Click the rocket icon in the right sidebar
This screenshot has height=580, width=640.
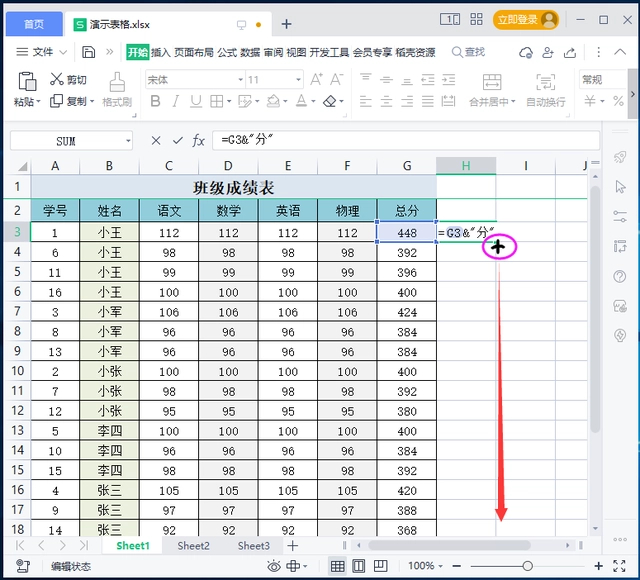pos(619,157)
